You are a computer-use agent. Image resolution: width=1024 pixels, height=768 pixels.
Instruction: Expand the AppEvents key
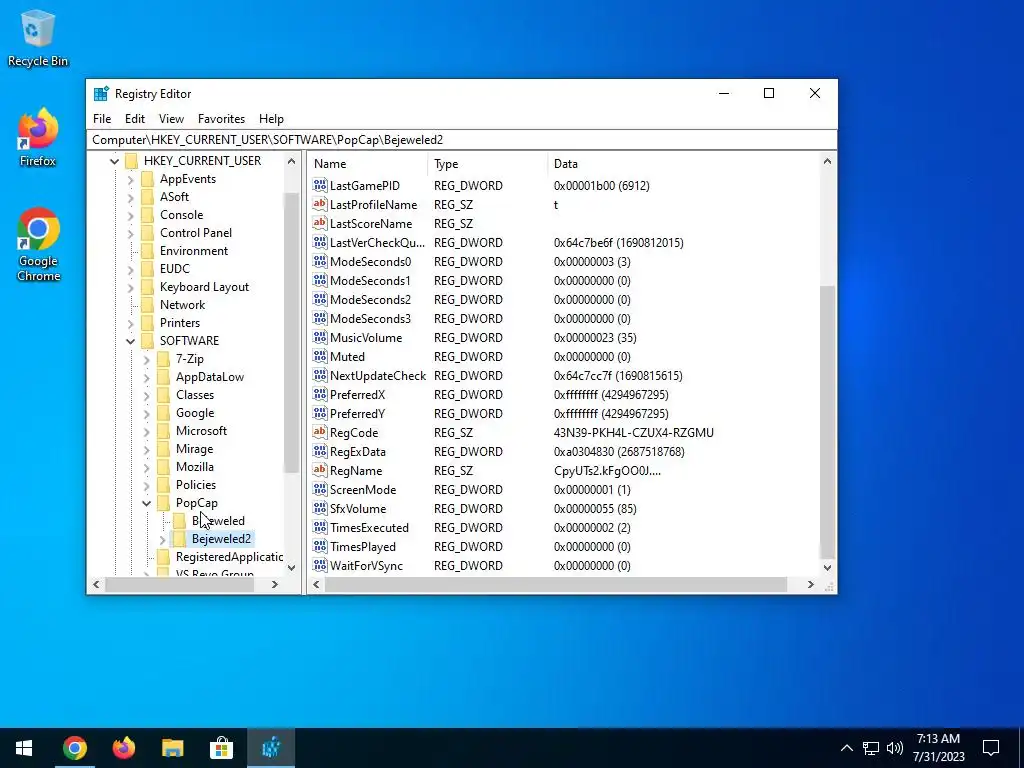click(131, 179)
